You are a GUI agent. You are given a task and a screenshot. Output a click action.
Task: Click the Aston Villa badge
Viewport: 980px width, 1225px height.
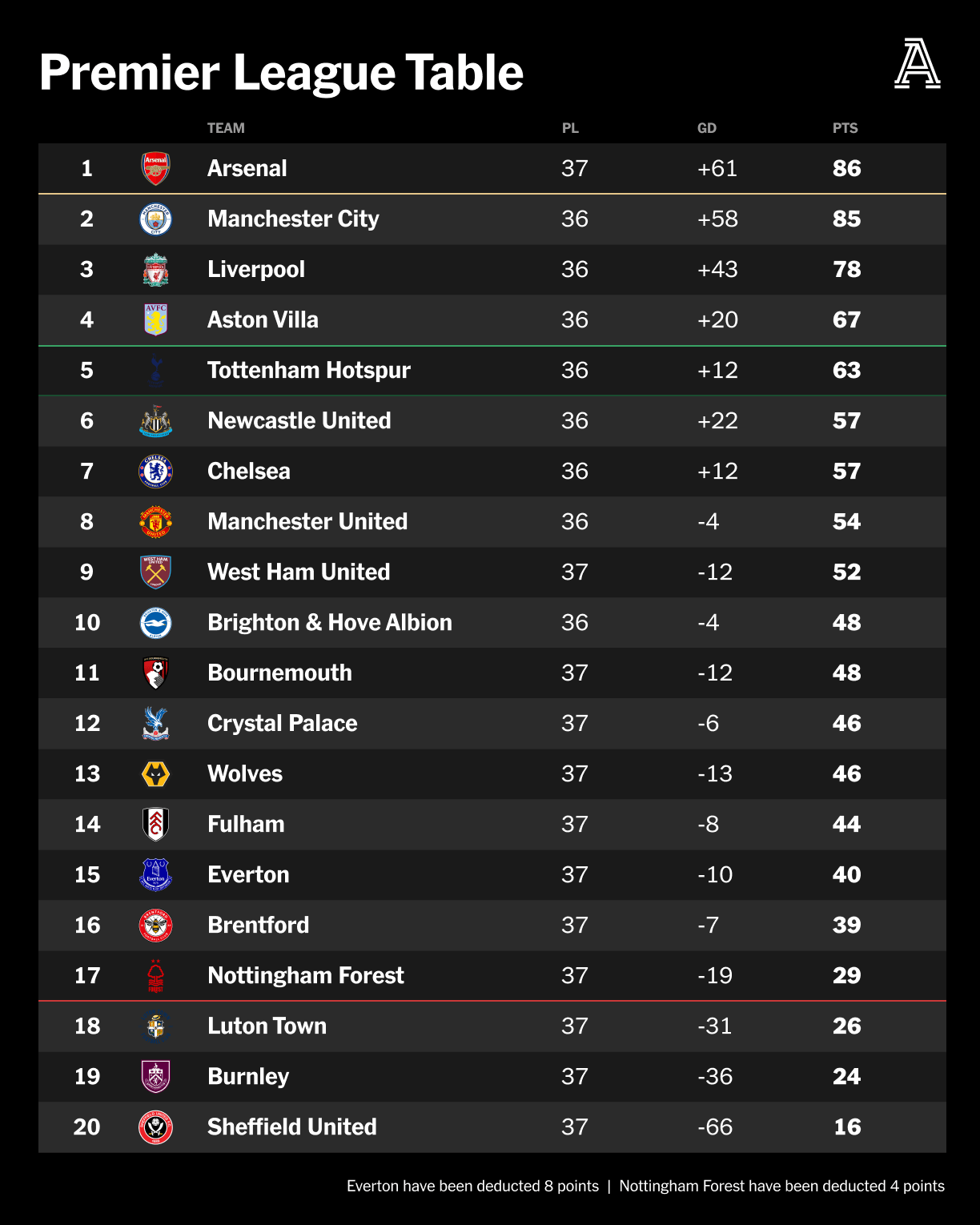tap(155, 319)
